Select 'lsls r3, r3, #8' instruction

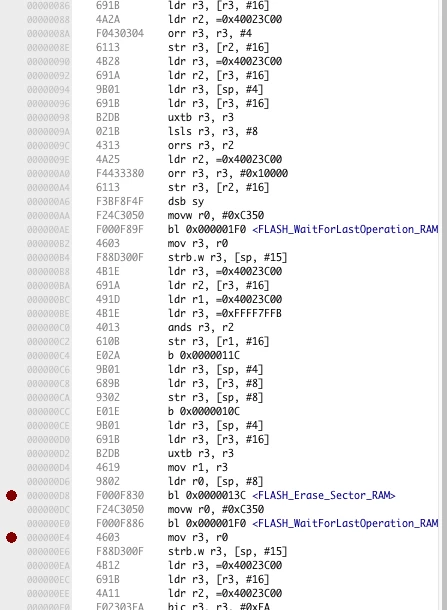click(x=213, y=131)
